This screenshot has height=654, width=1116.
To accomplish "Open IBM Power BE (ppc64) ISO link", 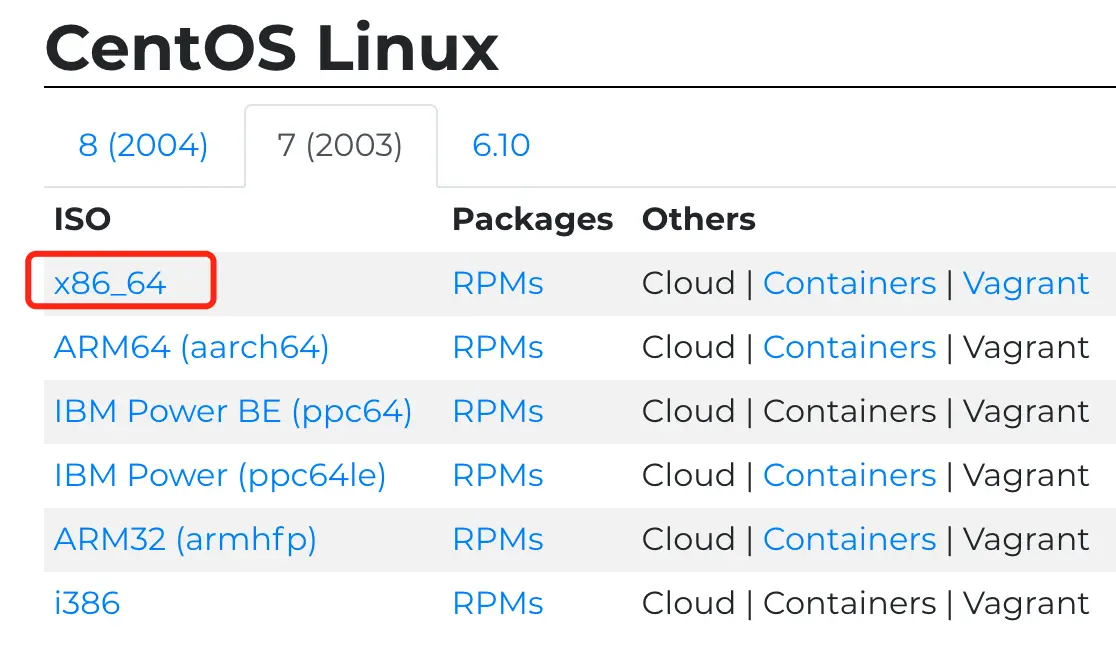I will (x=233, y=412).
